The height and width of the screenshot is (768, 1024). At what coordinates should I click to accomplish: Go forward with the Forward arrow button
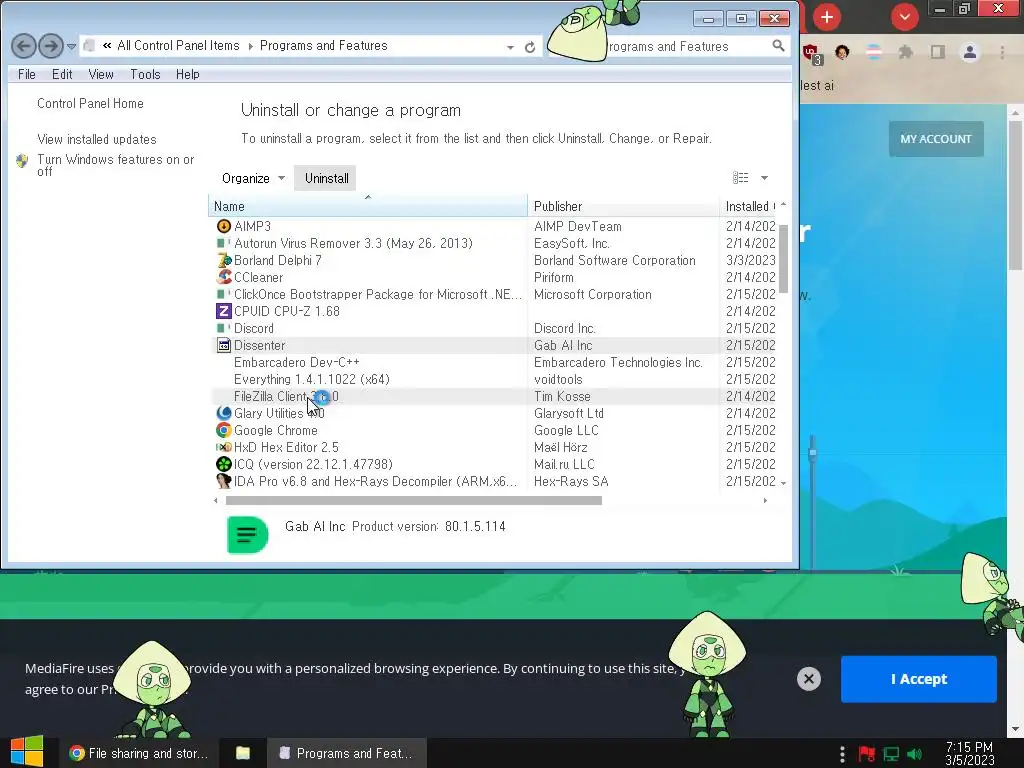[51, 46]
